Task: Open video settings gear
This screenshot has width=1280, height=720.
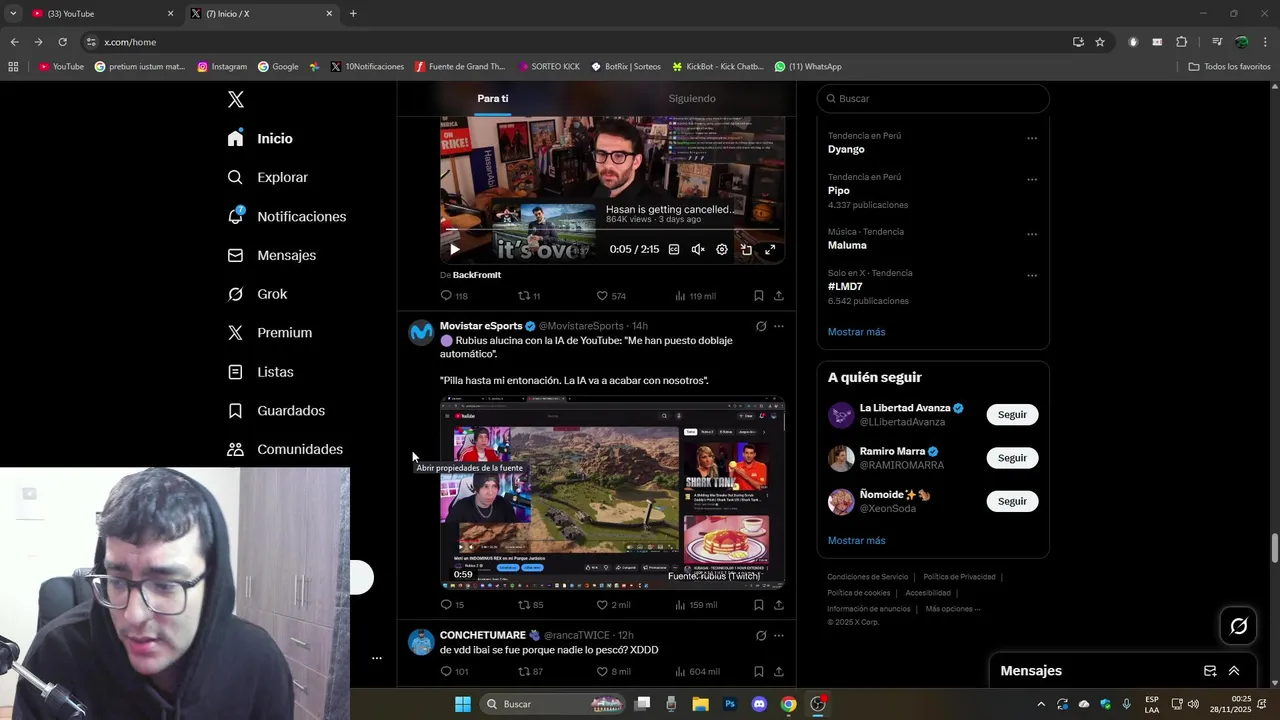Action: point(722,249)
